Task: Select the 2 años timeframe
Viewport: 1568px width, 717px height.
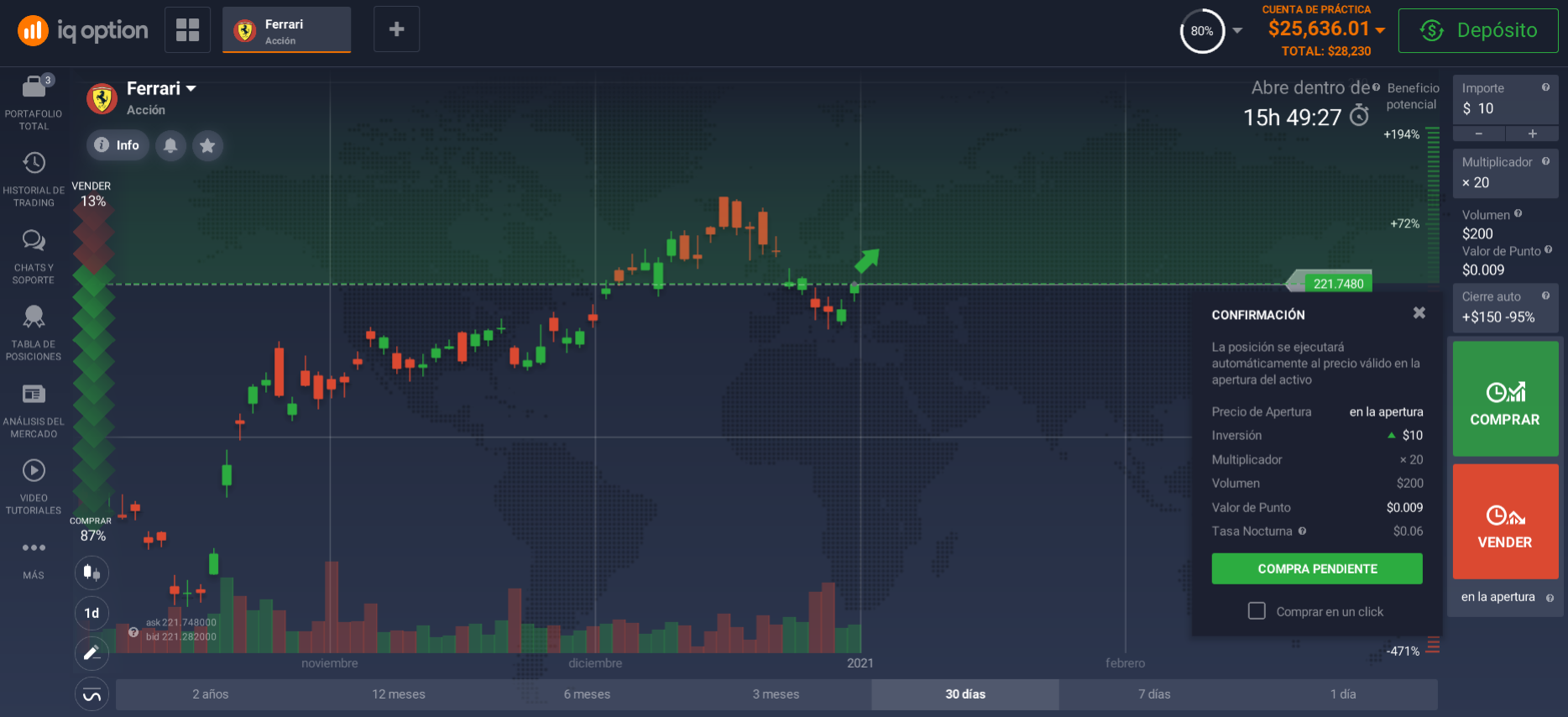Action: tap(210, 694)
